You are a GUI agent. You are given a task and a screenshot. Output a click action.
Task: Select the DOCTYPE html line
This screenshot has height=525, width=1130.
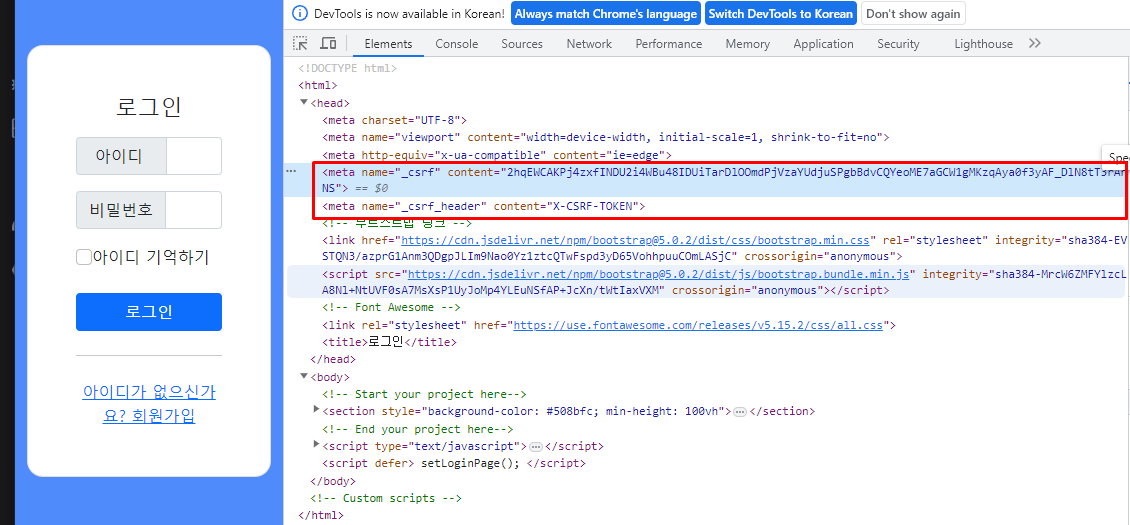click(x=348, y=69)
